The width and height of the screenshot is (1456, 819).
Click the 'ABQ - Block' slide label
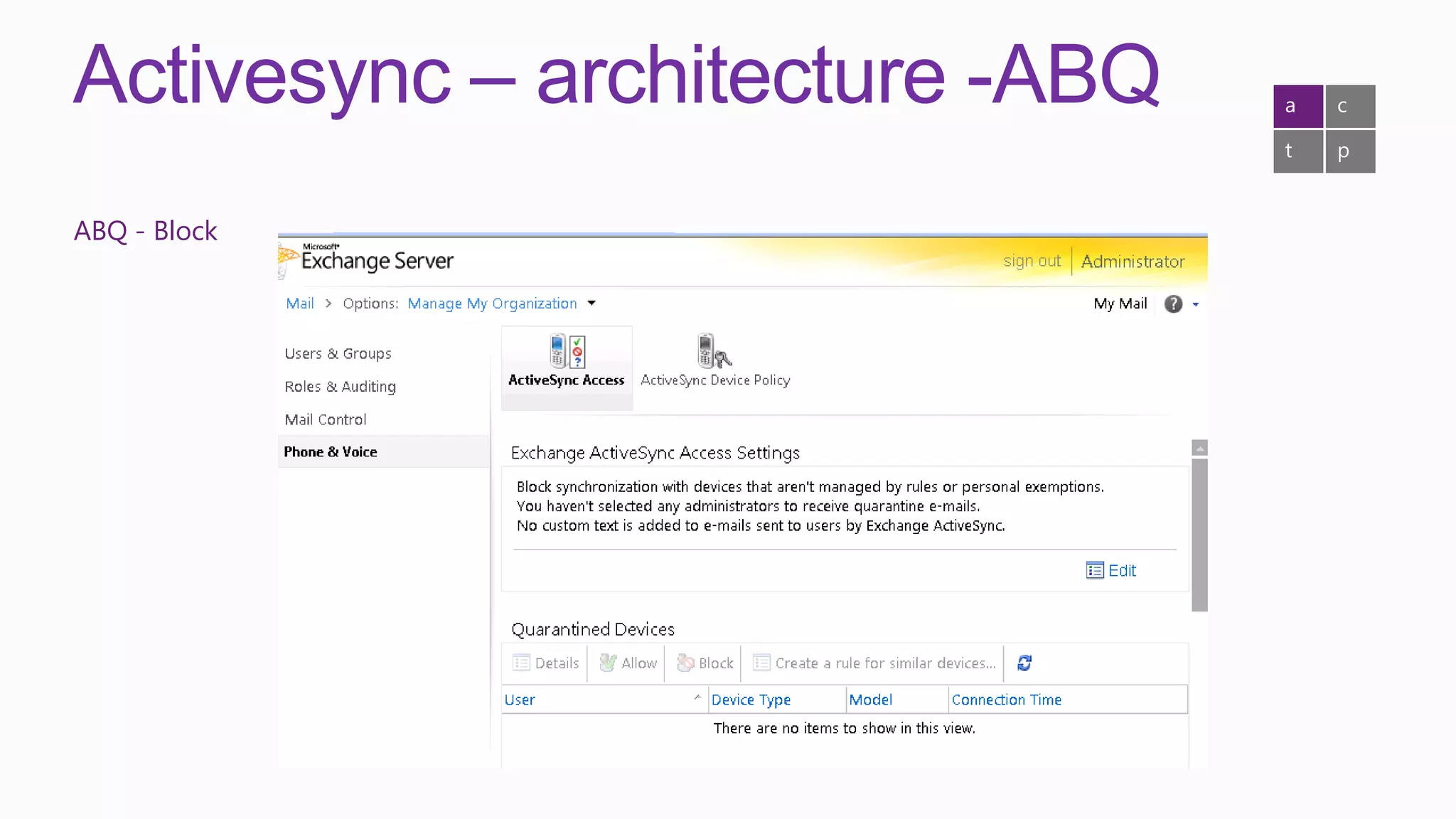click(x=146, y=230)
